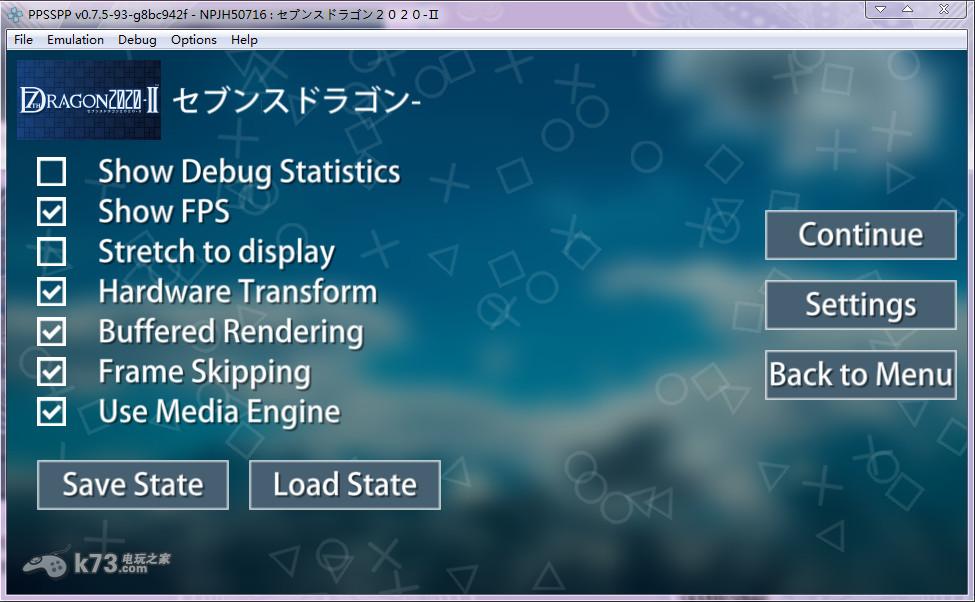Screen dimensions: 975x602
Task: Click the PPSSPP app icon in title bar
Action: (14, 13)
